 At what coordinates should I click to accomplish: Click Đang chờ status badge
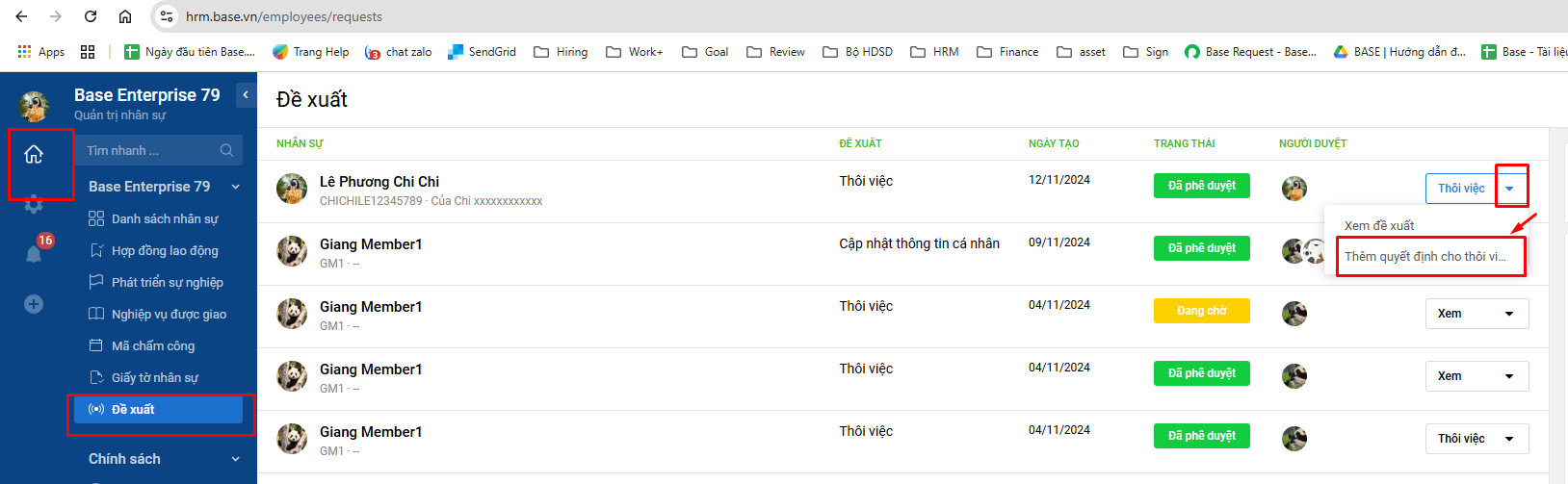click(1202, 311)
